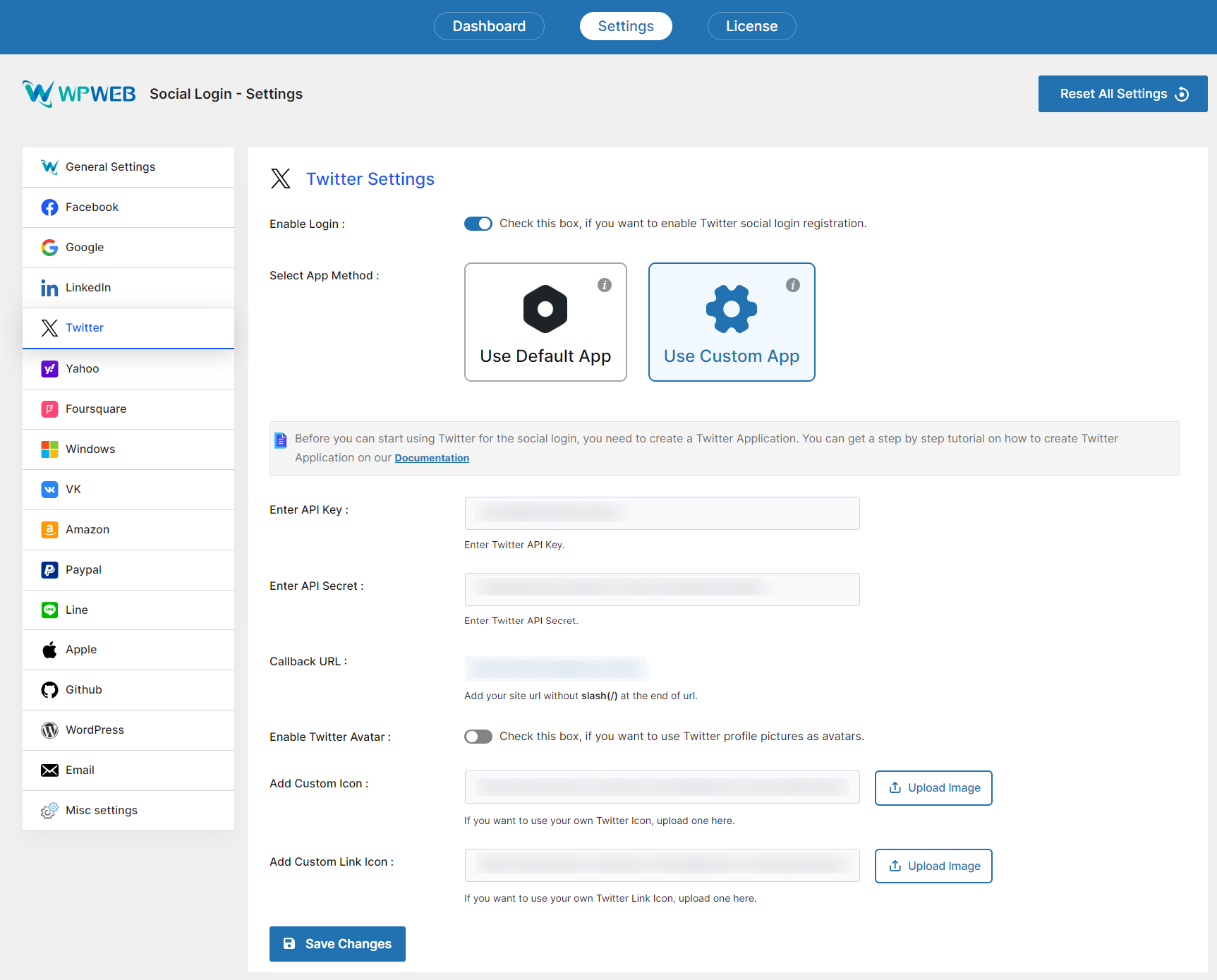Open the Documentation link
1217x980 pixels.
[432, 458]
